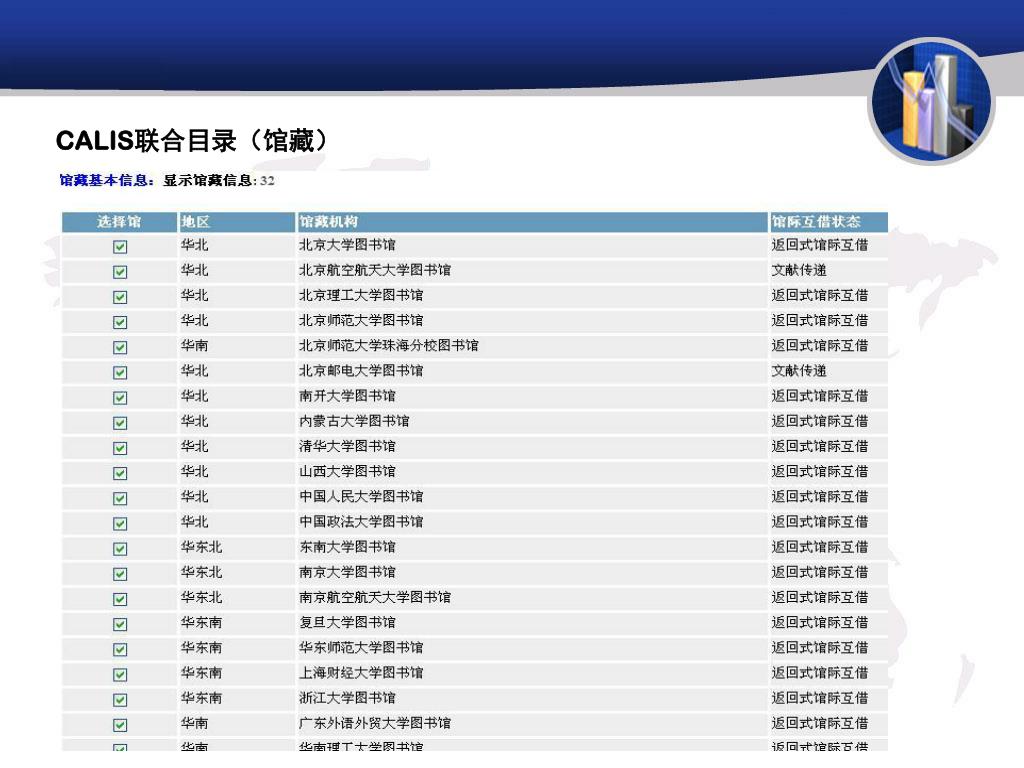Select 南京大学图书馆 library name
The image size is (1024, 768).
point(347,572)
